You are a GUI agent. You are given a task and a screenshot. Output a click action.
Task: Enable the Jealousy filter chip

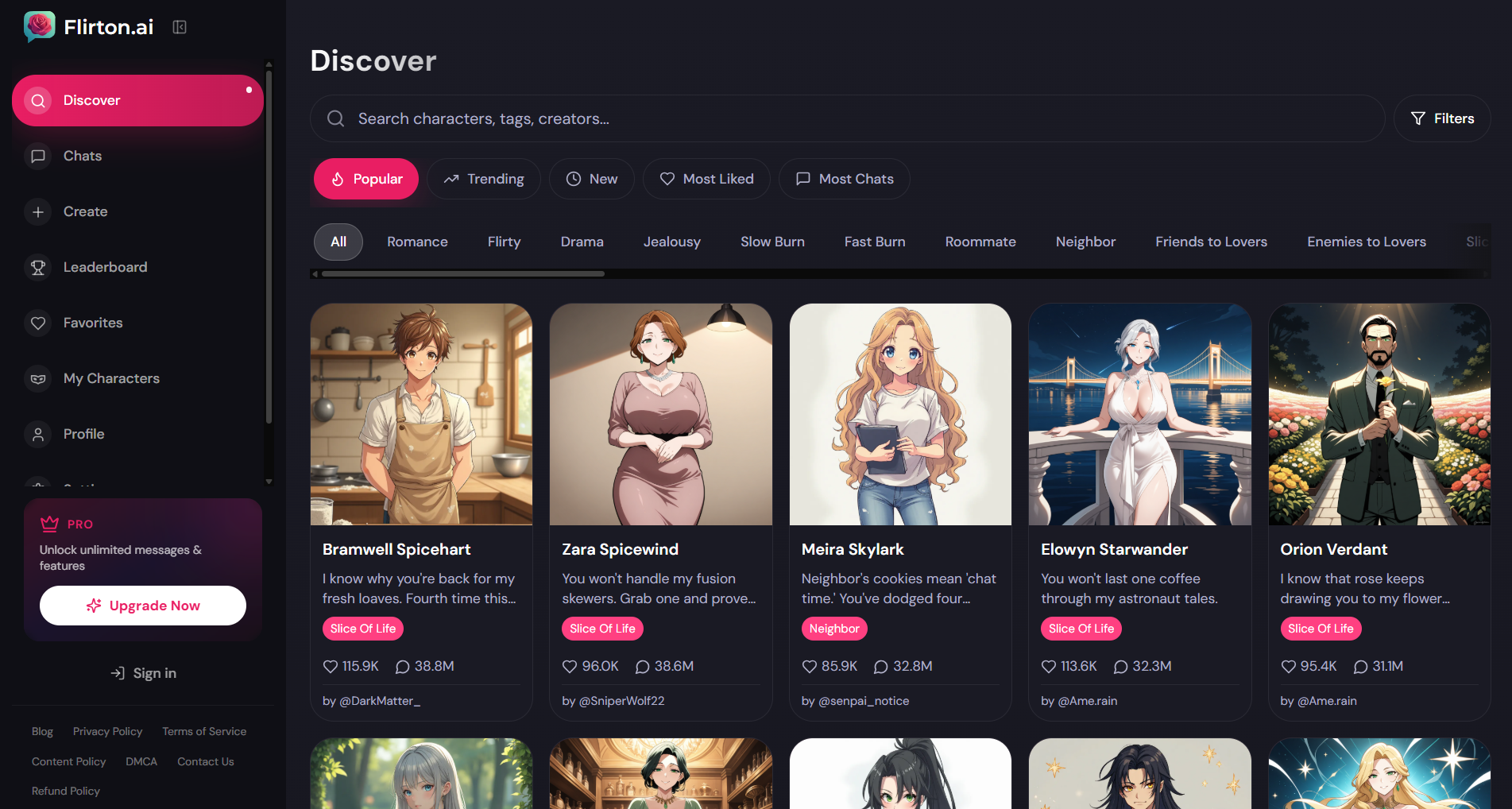(671, 242)
